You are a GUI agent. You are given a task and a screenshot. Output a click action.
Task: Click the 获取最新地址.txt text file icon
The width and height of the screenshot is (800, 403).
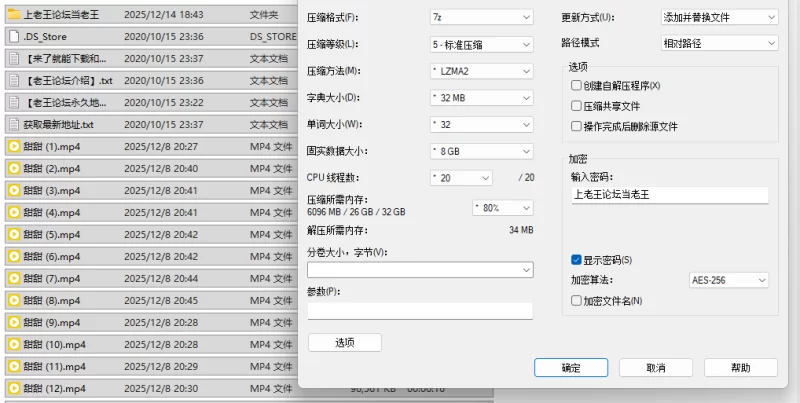click(x=14, y=125)
